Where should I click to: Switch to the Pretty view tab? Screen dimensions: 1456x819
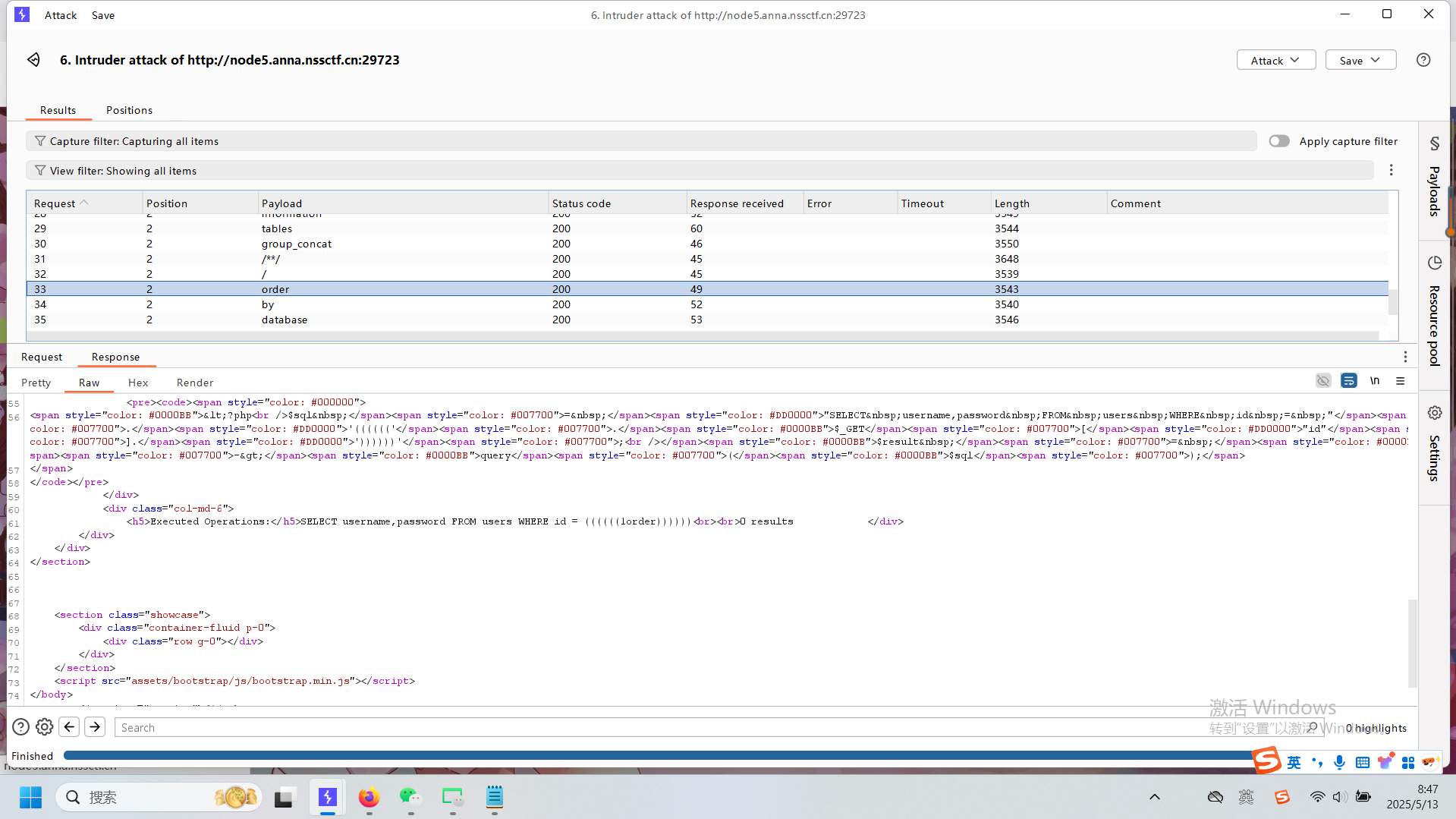pyautogui.click(x=36, y=383)
